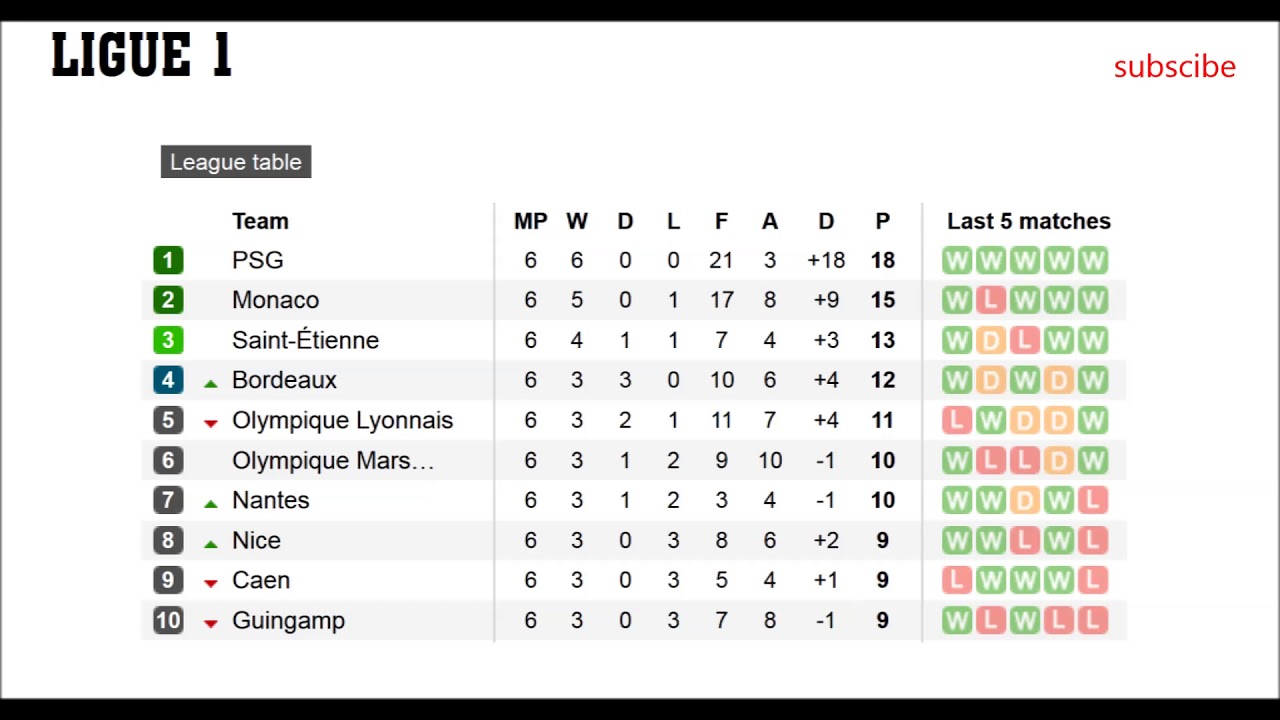Click the PSG rank 1 badge
Viewport: 1280px width, 720px height.
click(168, 260)
